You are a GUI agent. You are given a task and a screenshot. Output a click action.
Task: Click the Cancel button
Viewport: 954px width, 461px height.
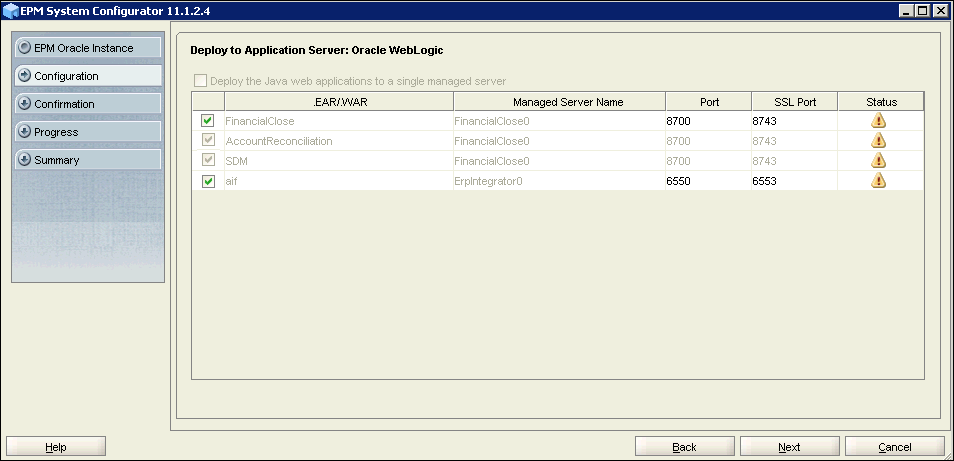tap(895, 446)
